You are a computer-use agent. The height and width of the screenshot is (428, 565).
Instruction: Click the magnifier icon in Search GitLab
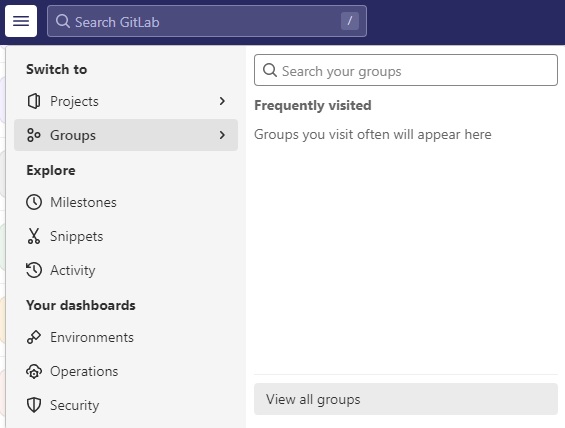pyautogui.click(x=63, y=21)
